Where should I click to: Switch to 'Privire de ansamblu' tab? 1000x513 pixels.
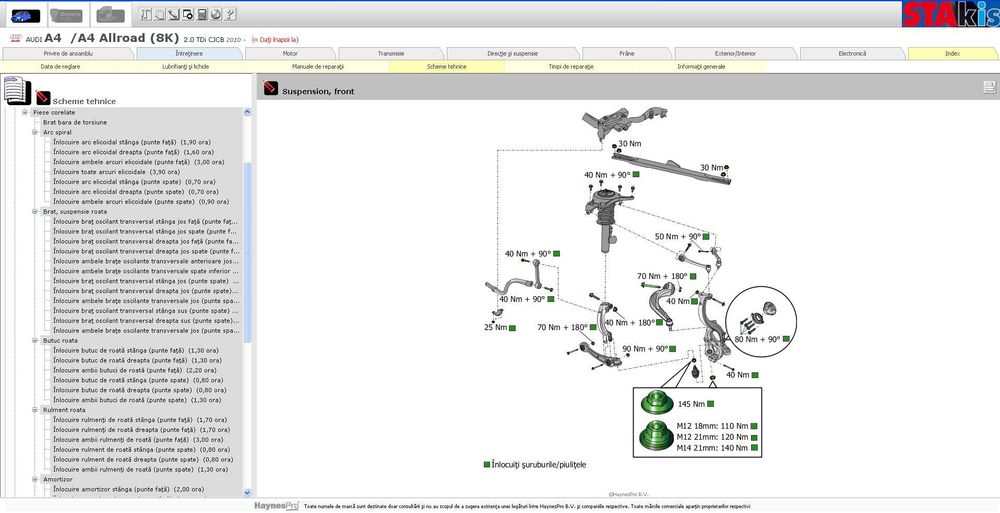(68, 54)
